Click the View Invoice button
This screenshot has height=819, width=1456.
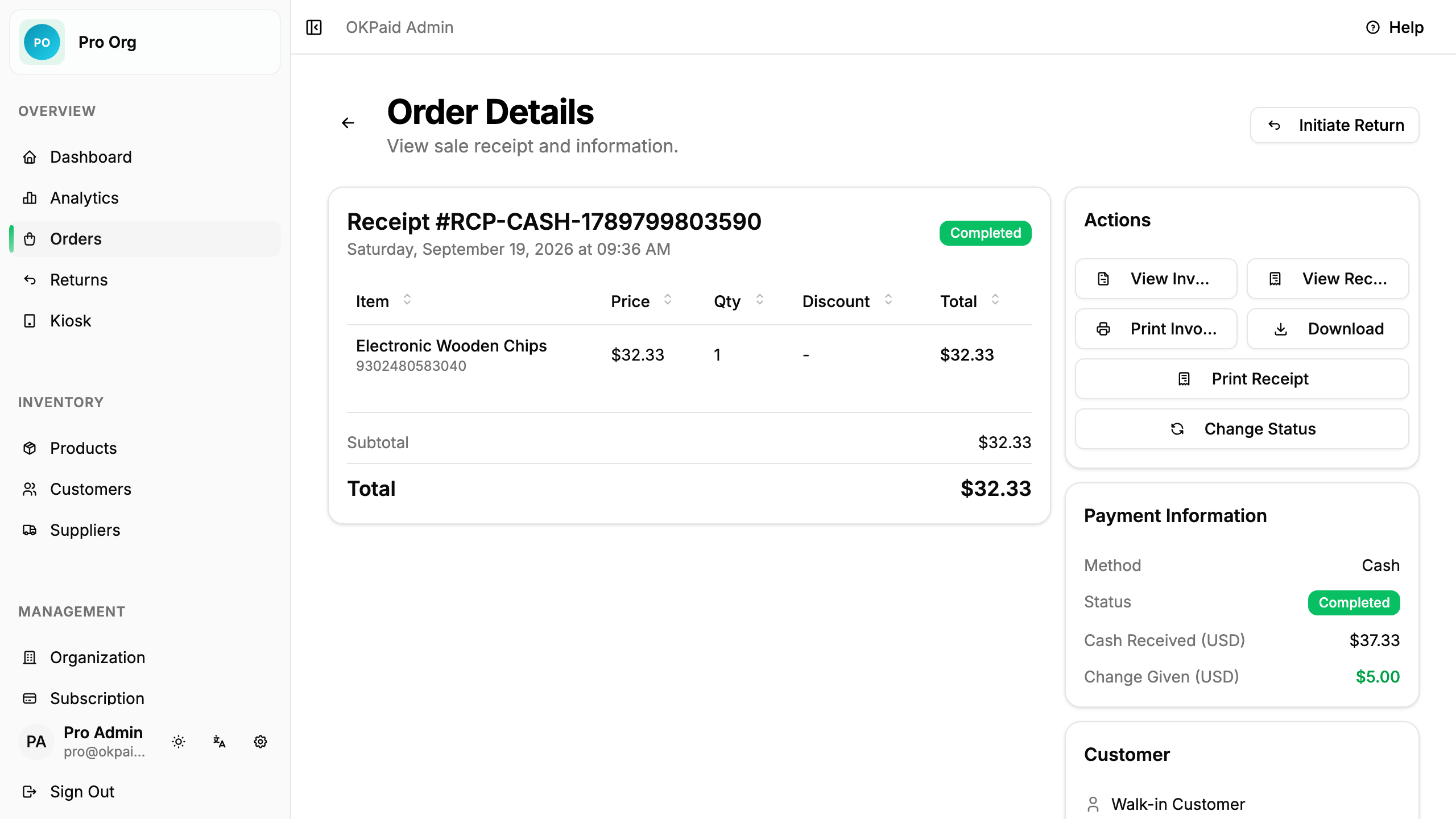click(1156, 279)
